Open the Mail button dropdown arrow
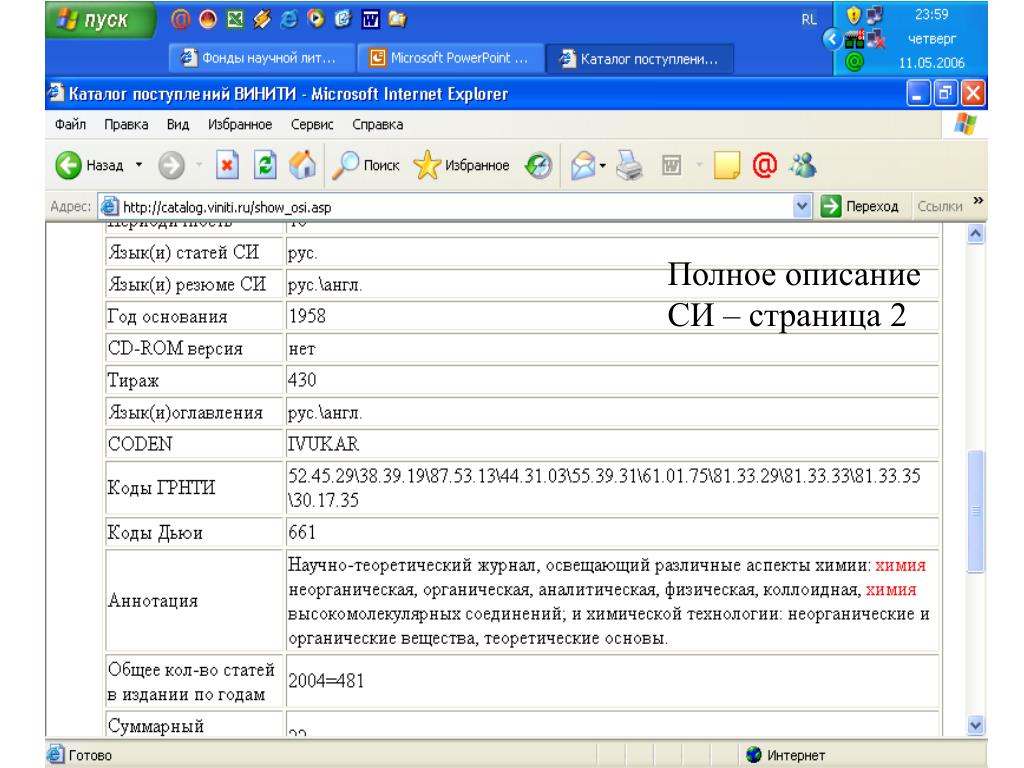Image resolution: width=1024 pixels, height=768 pixels. pos(602,165)
